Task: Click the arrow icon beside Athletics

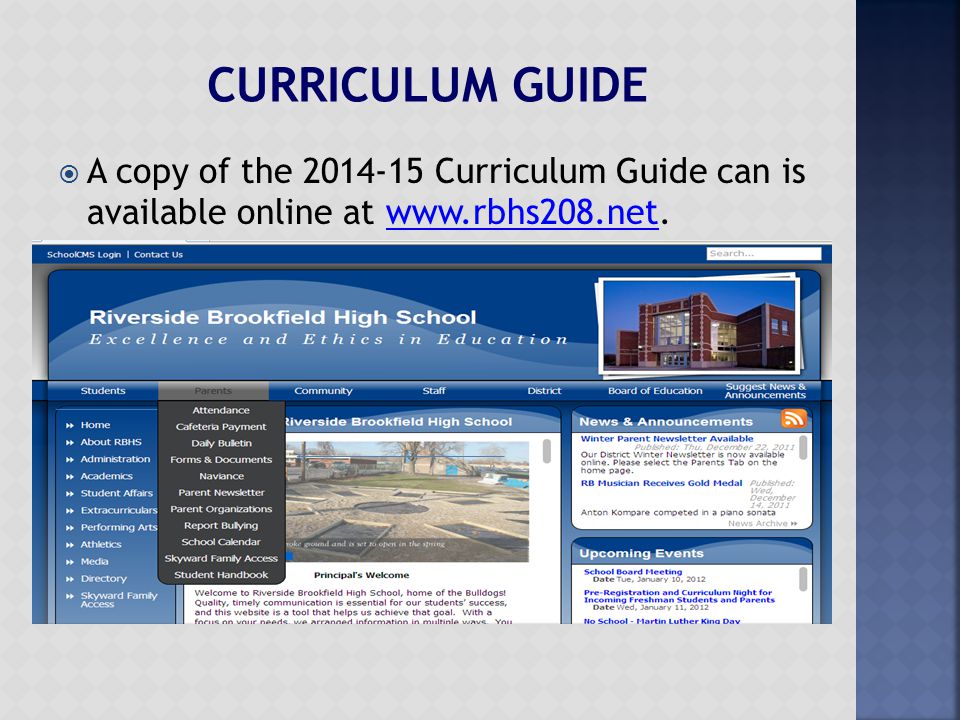Action: [70, 546]
